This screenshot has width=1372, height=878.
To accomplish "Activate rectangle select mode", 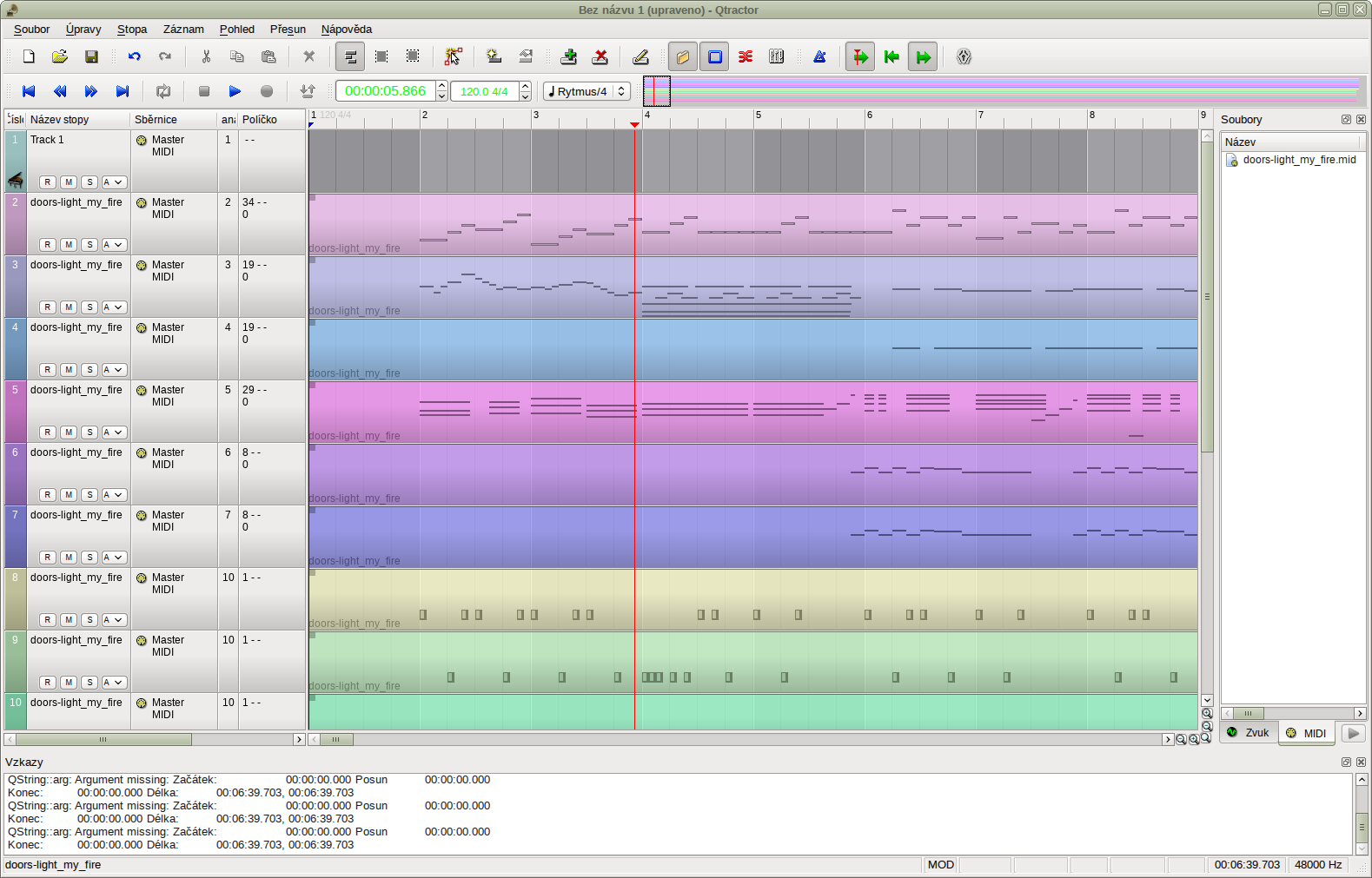I will (x=413, y=56).
